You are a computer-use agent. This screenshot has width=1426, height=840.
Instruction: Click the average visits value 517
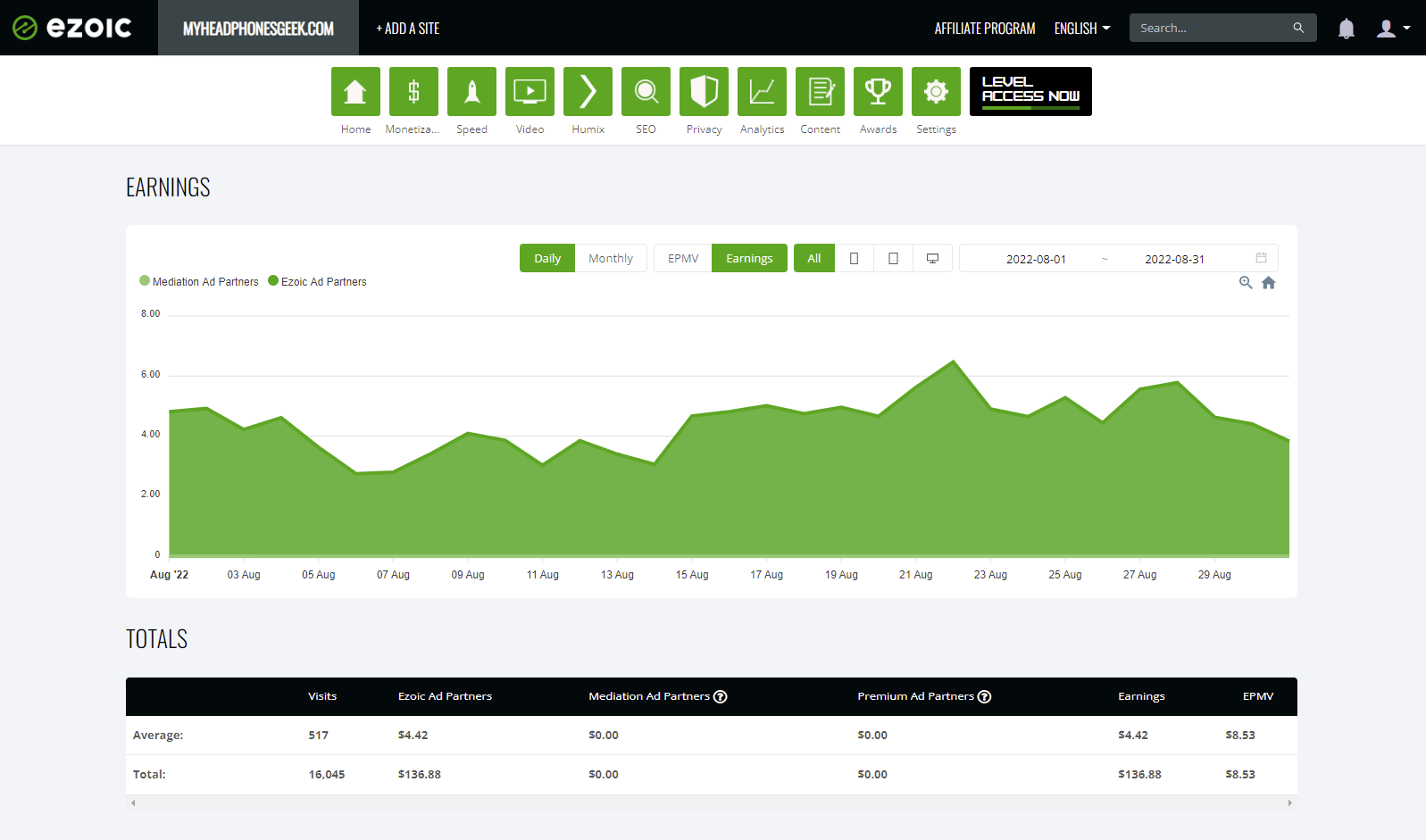tap(319, 735)
